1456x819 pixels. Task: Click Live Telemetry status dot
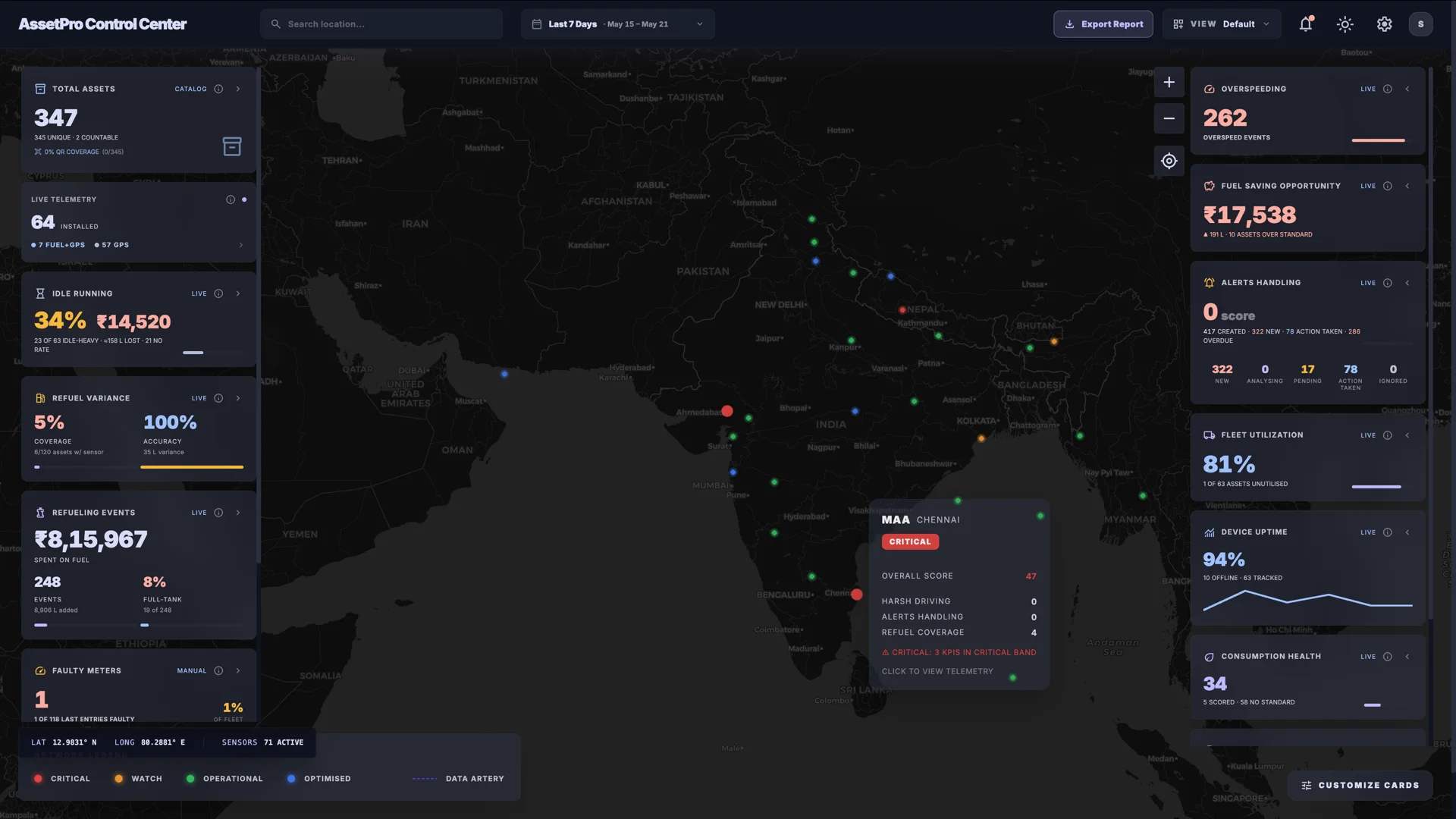click(x=244, y=199)
